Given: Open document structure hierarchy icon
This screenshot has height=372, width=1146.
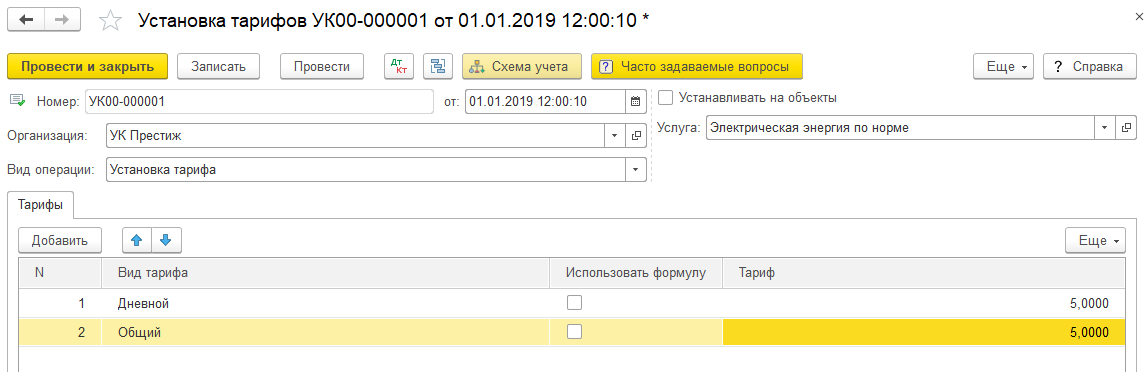Looking at the screenshot, I should click(x=438, y=66).
